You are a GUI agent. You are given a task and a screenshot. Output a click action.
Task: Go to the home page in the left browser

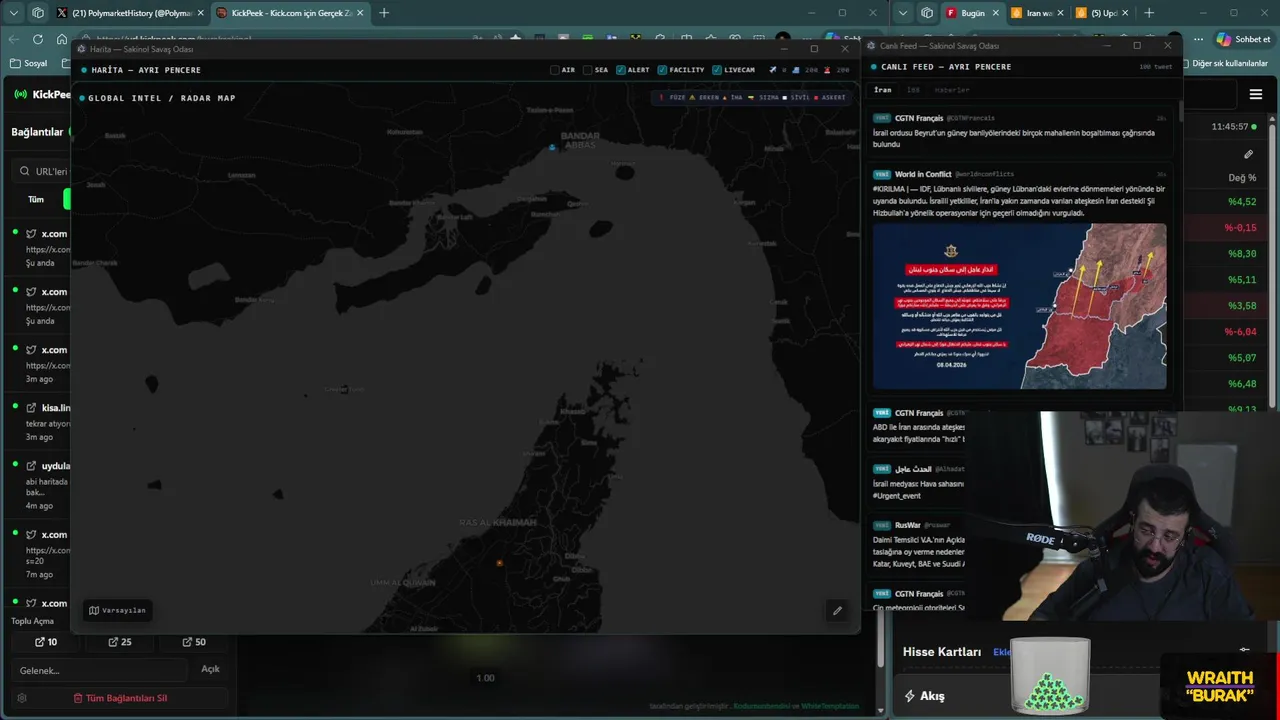click(62, 39)
